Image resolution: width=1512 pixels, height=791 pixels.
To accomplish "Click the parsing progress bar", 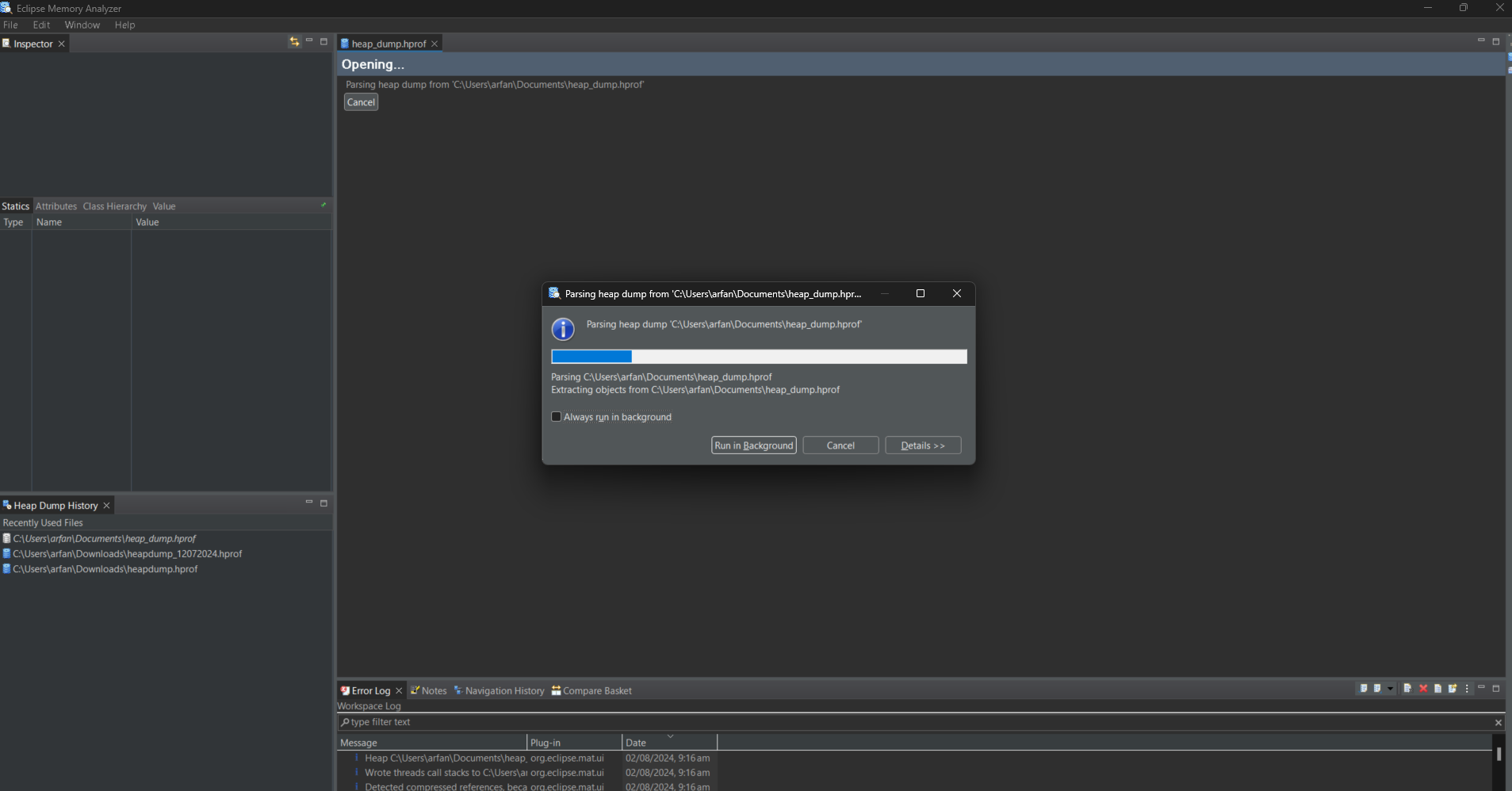I will coord(759,357).
